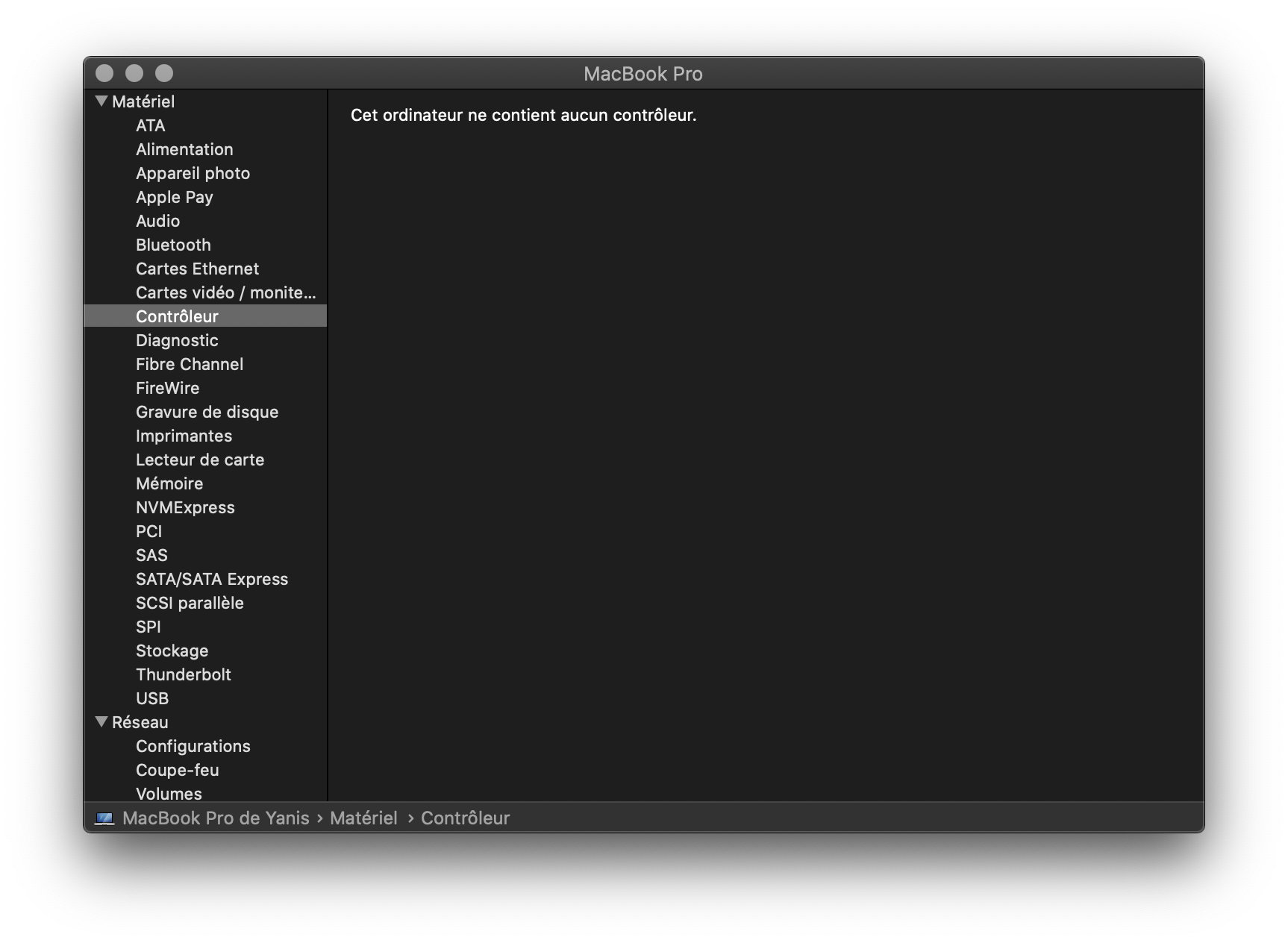
Task: Select the highlighted Contrôleur row
Action: (x=205, y=316)
